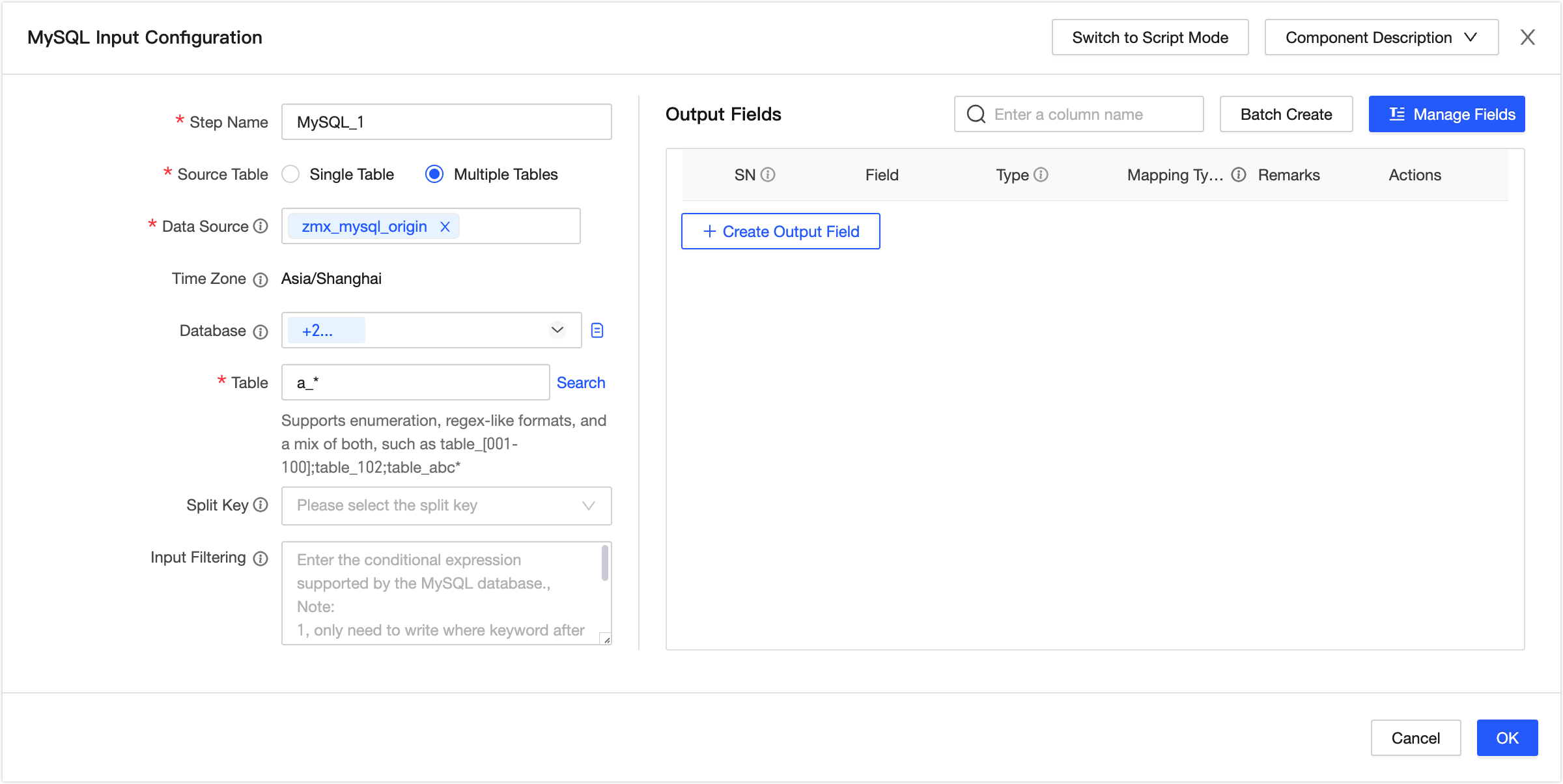Close the MySQL Input Configuration dialog
The height and width of the screenshot is (784, 1563).
click(1527, 37)
